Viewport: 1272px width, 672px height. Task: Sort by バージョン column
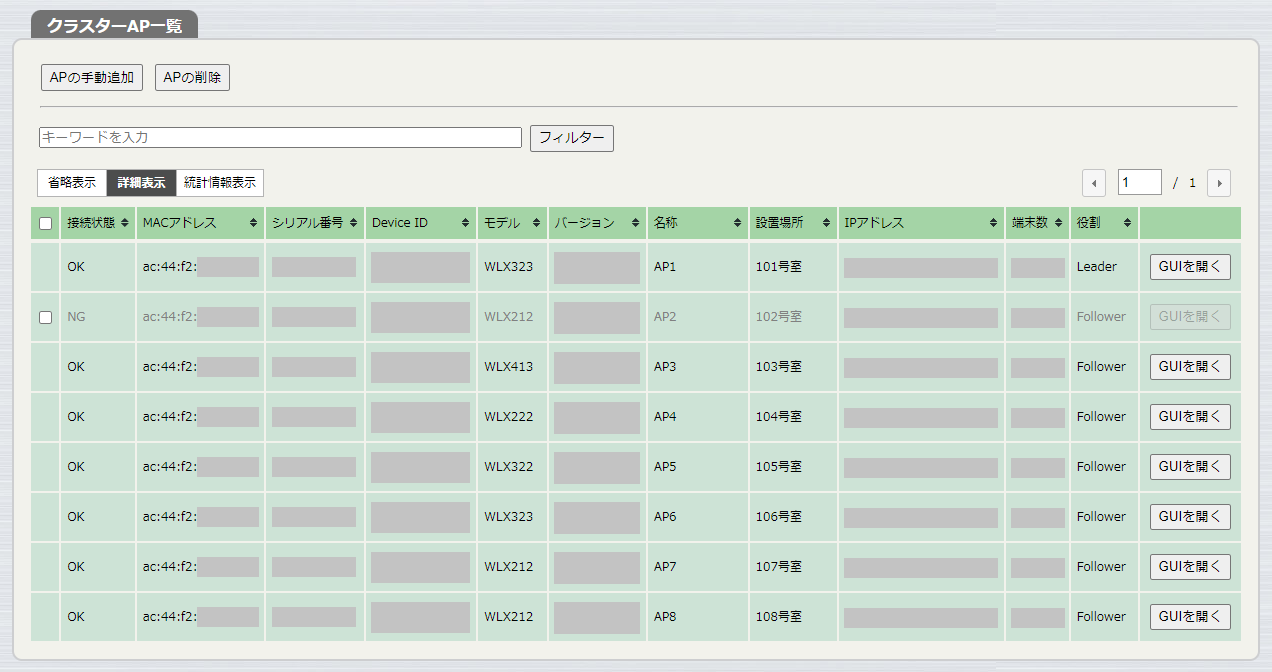pos(633,223)
